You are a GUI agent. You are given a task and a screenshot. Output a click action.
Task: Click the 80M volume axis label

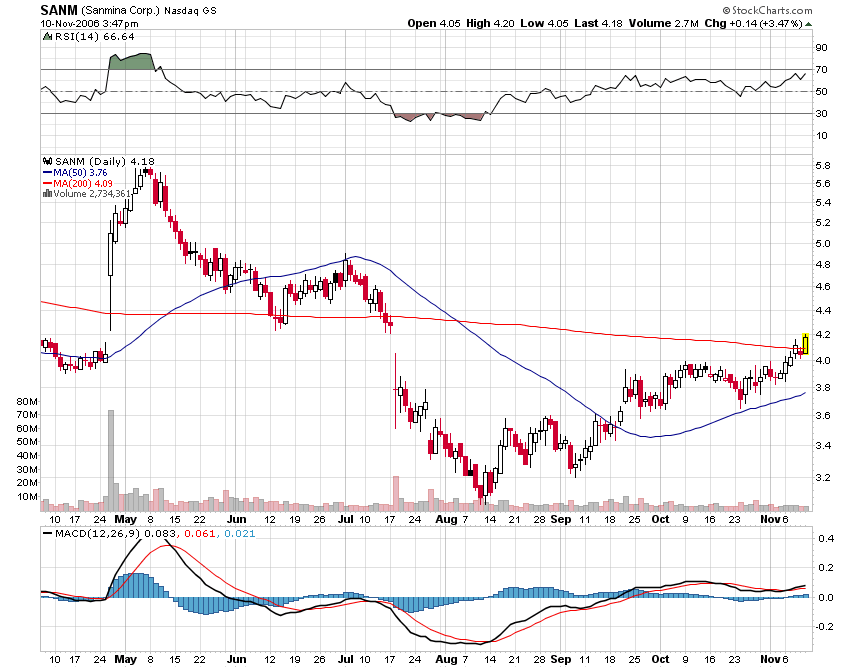27,402
